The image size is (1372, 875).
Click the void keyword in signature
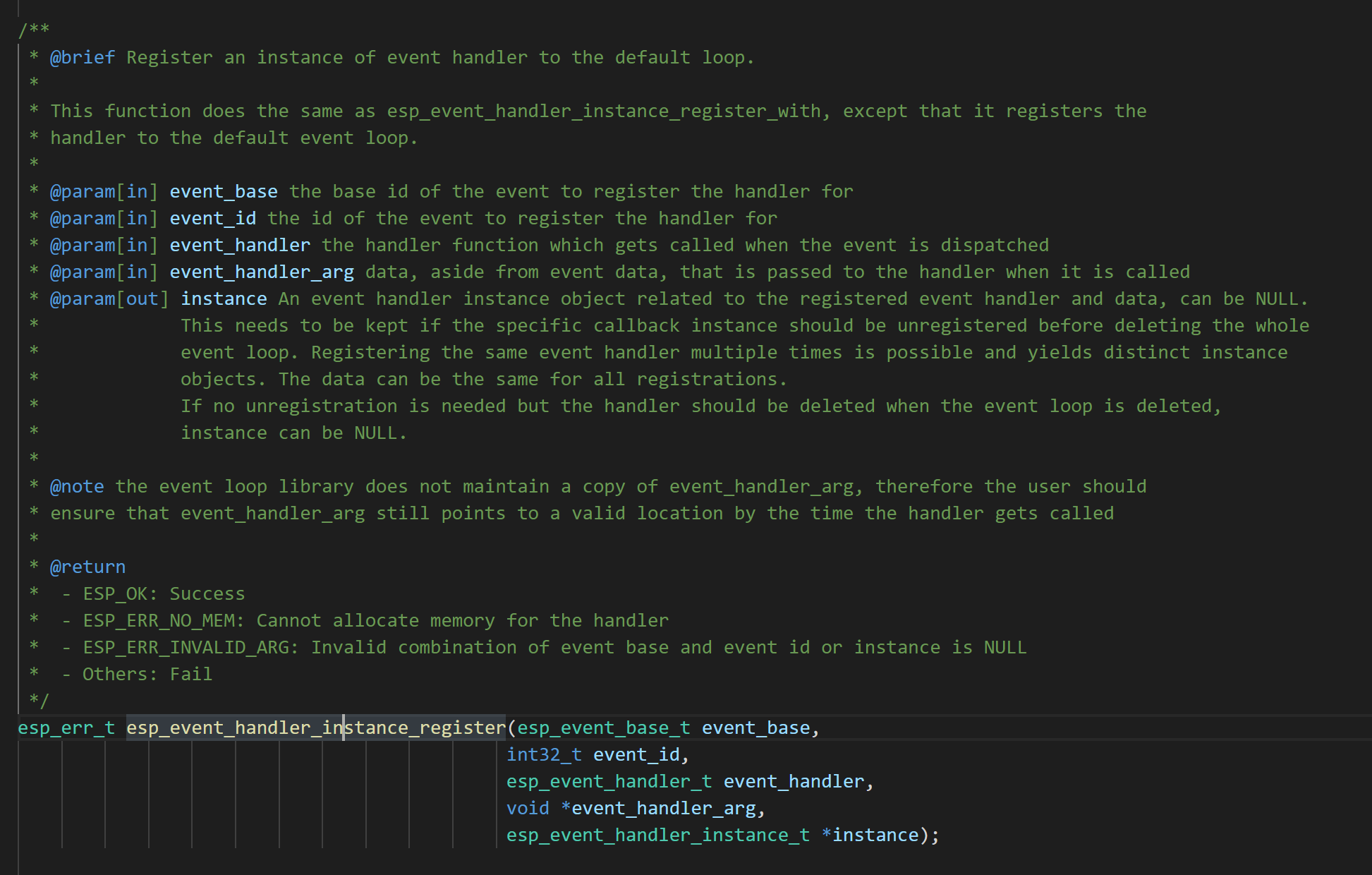(527, 808)
